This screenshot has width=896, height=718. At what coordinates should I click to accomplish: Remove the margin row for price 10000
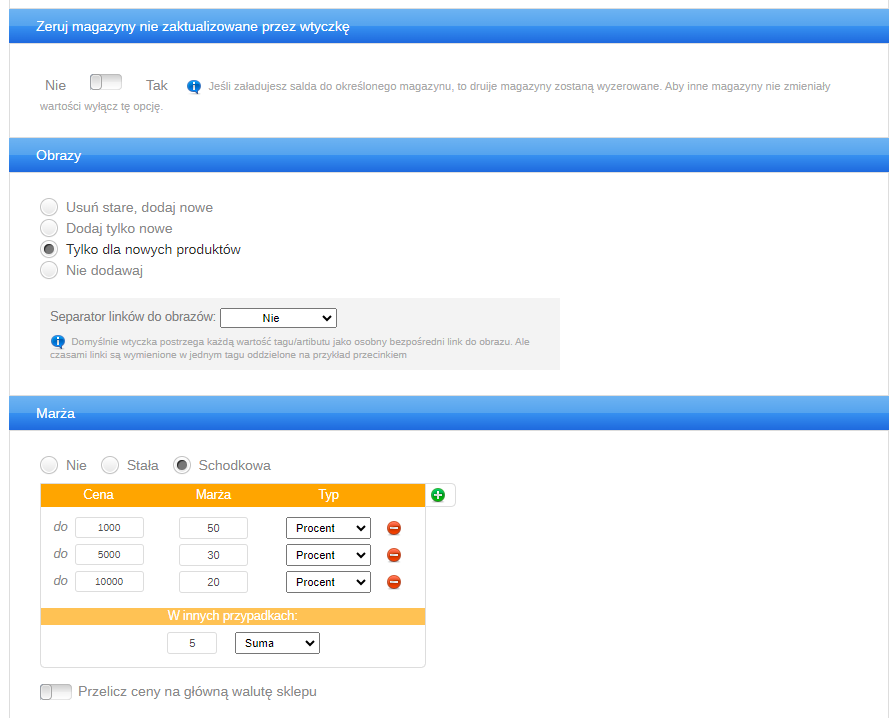point(394,582)
